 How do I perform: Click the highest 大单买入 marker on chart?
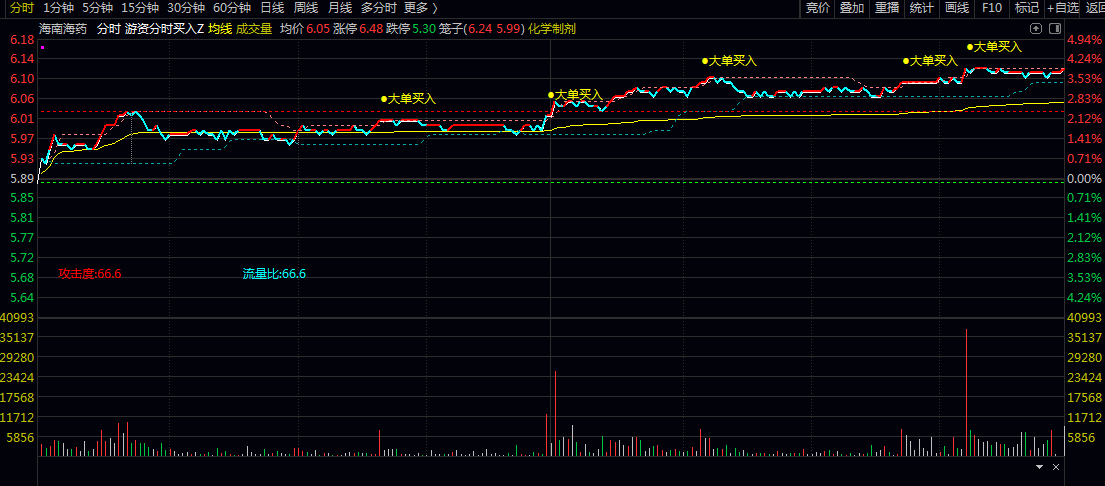pos(994,46)
